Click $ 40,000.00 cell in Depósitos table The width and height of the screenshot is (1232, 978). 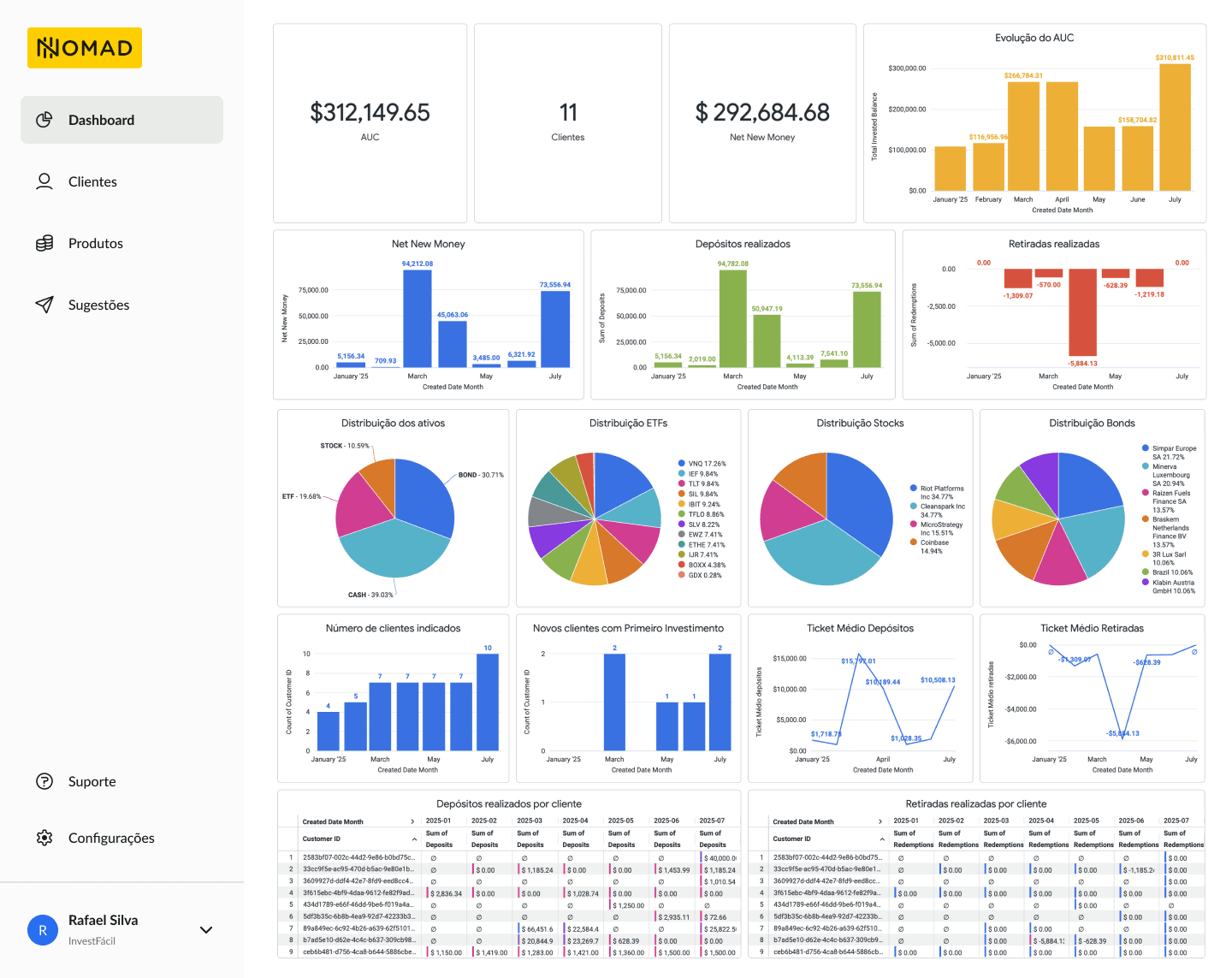(x=720, y=858)
